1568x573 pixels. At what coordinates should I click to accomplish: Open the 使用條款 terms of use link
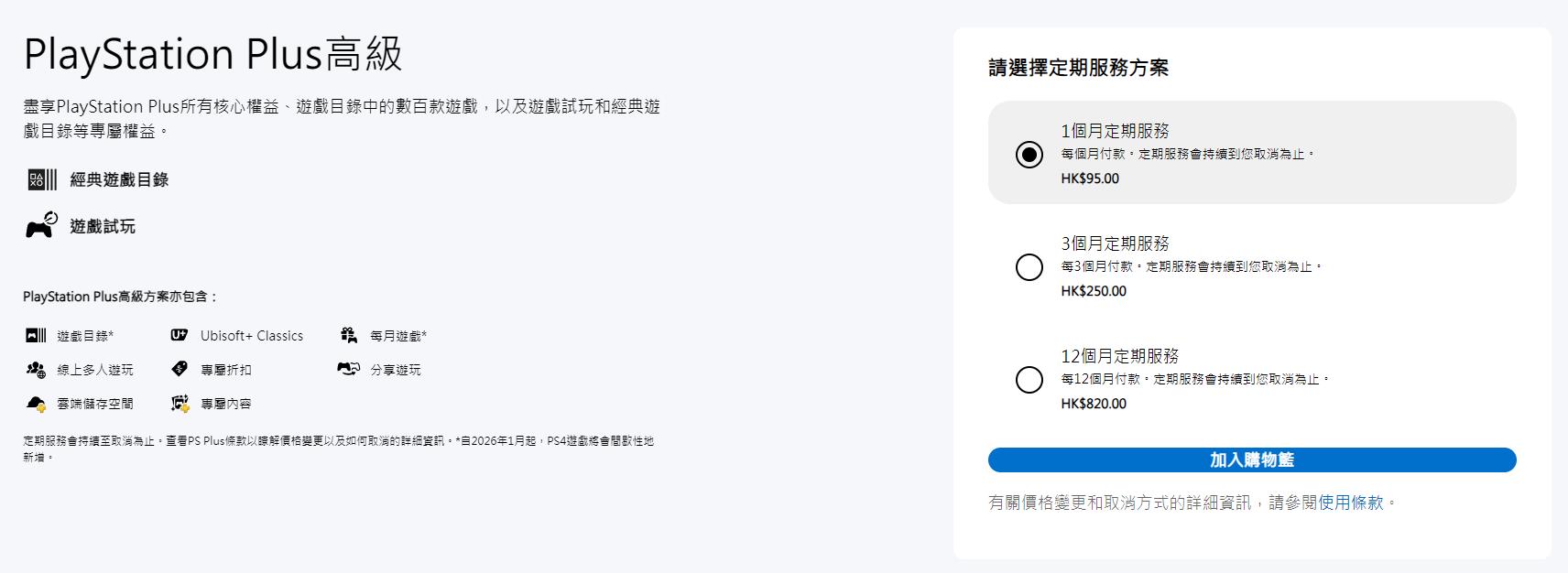tap(1351, 503)
